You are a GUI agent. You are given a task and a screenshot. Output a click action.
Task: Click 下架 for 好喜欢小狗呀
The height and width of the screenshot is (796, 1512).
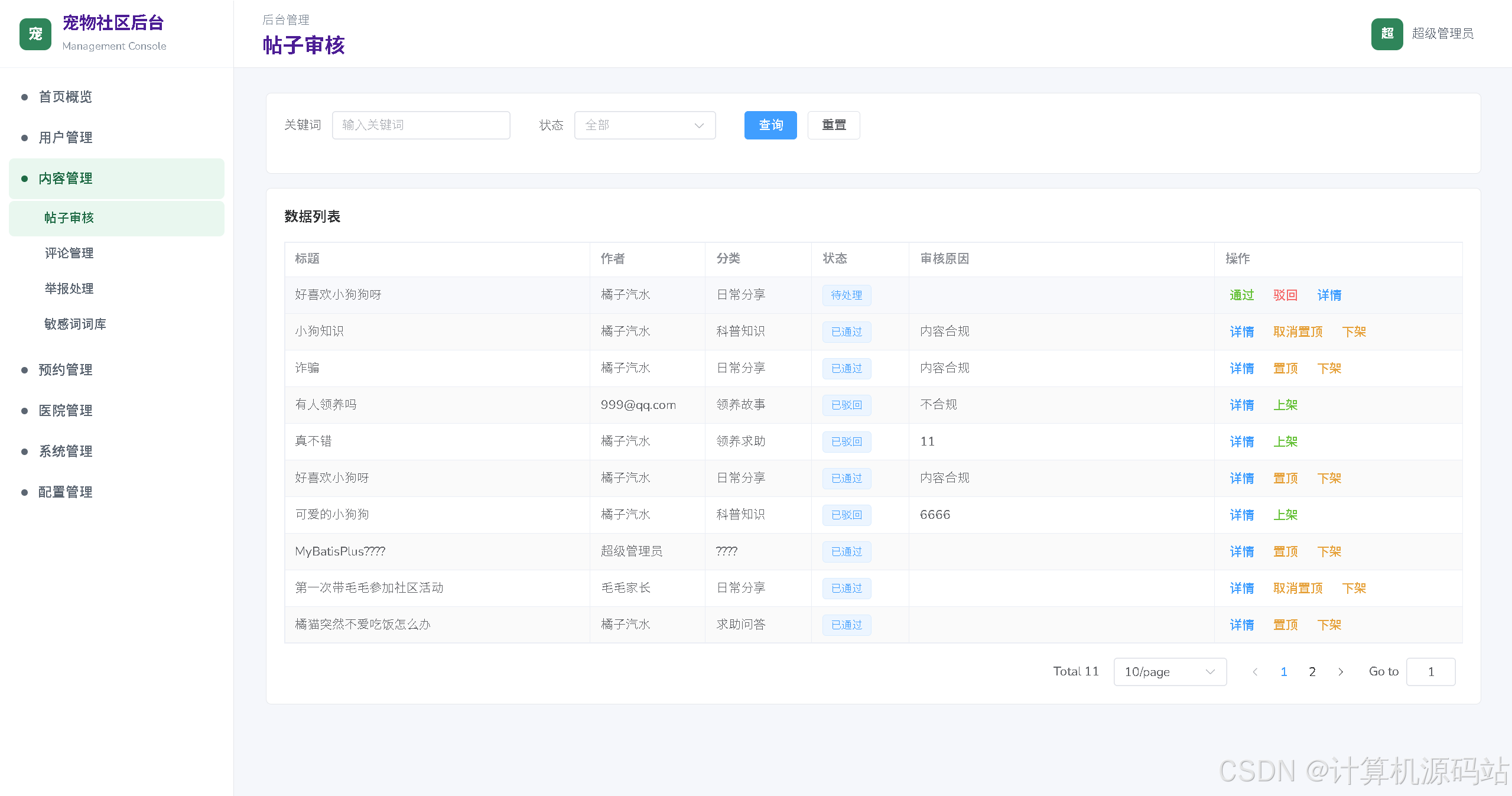pos(1329,479)
